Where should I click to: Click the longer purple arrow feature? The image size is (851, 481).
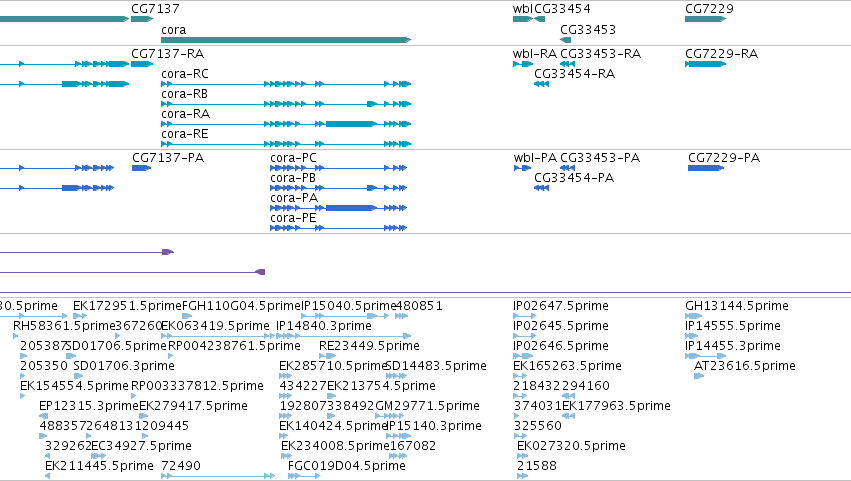[132, 272]
